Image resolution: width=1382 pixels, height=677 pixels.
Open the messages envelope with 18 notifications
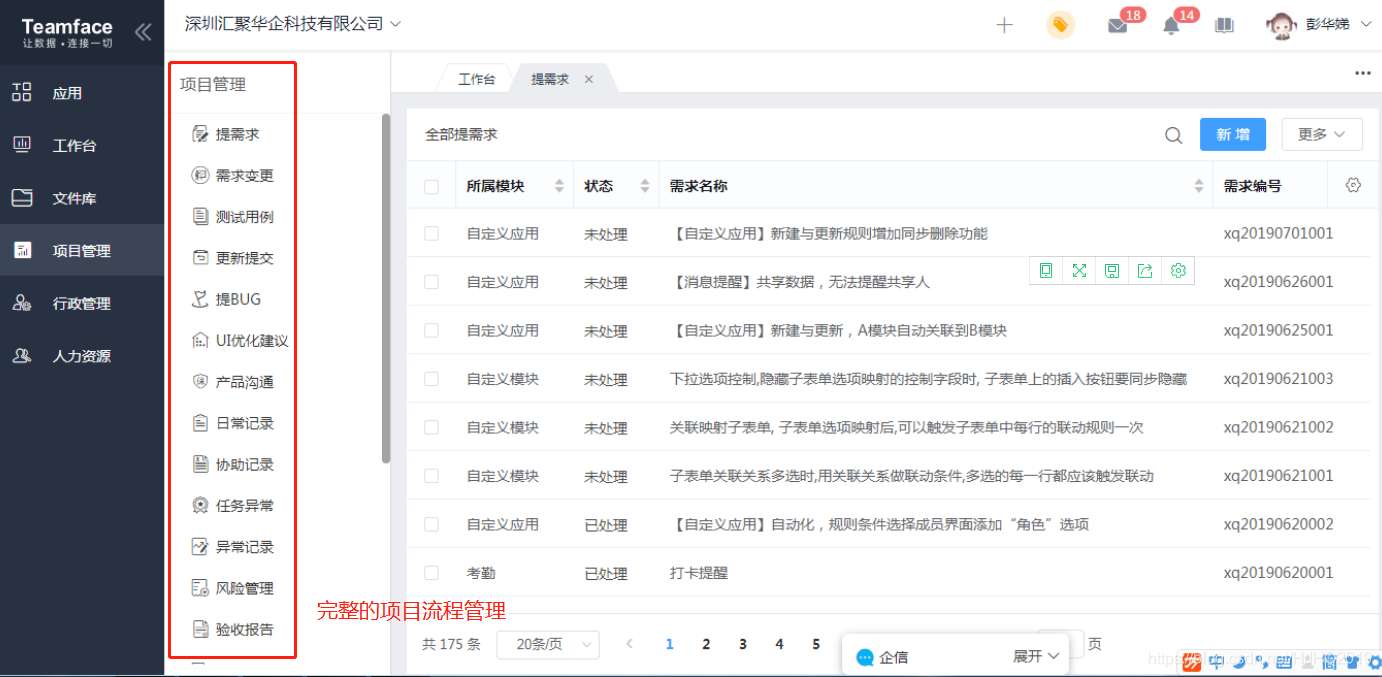1119,24
